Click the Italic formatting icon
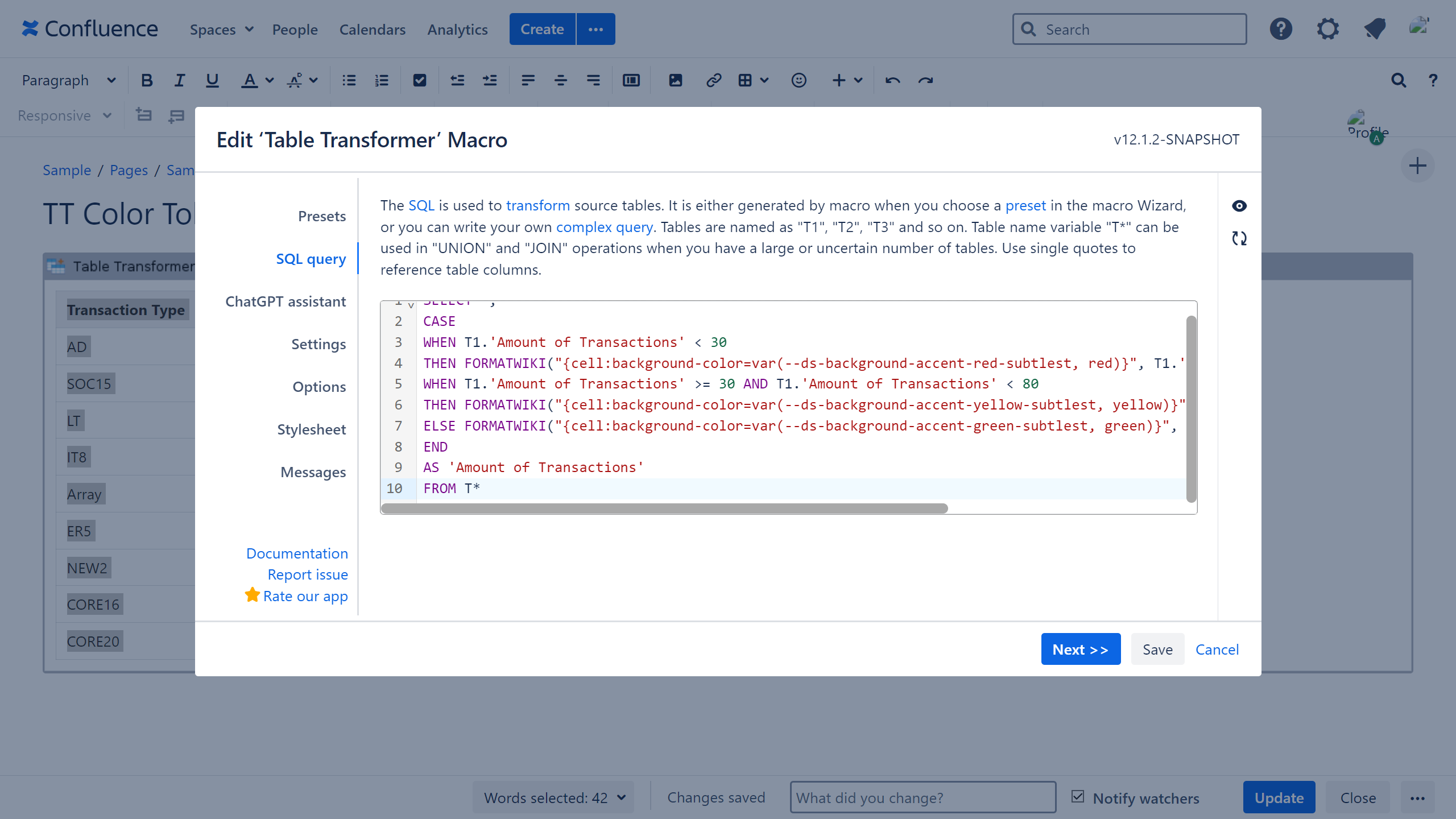 179,80
